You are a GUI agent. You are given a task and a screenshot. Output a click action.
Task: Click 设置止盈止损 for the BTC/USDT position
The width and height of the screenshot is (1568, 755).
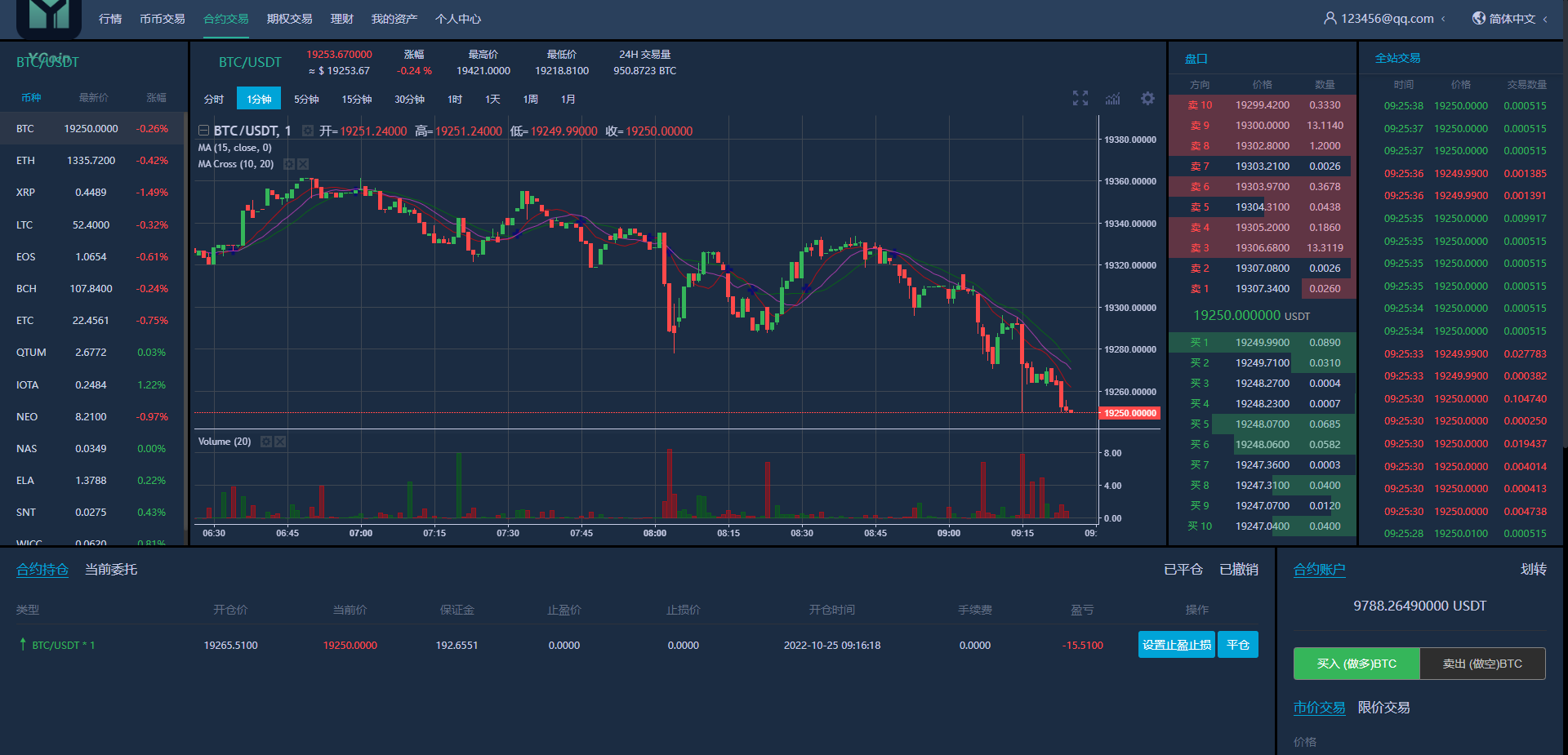pyautogui.click(x=1176, y=645)
